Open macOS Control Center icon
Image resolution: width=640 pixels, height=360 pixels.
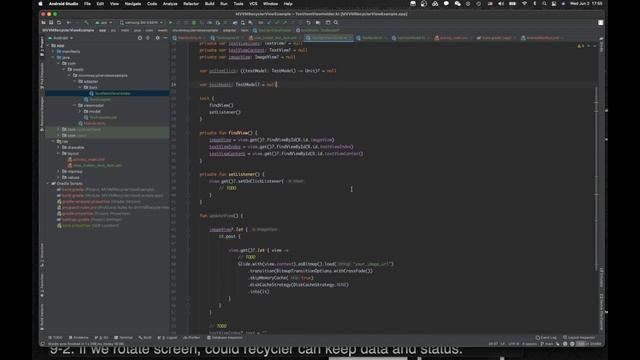click(554, 4)
